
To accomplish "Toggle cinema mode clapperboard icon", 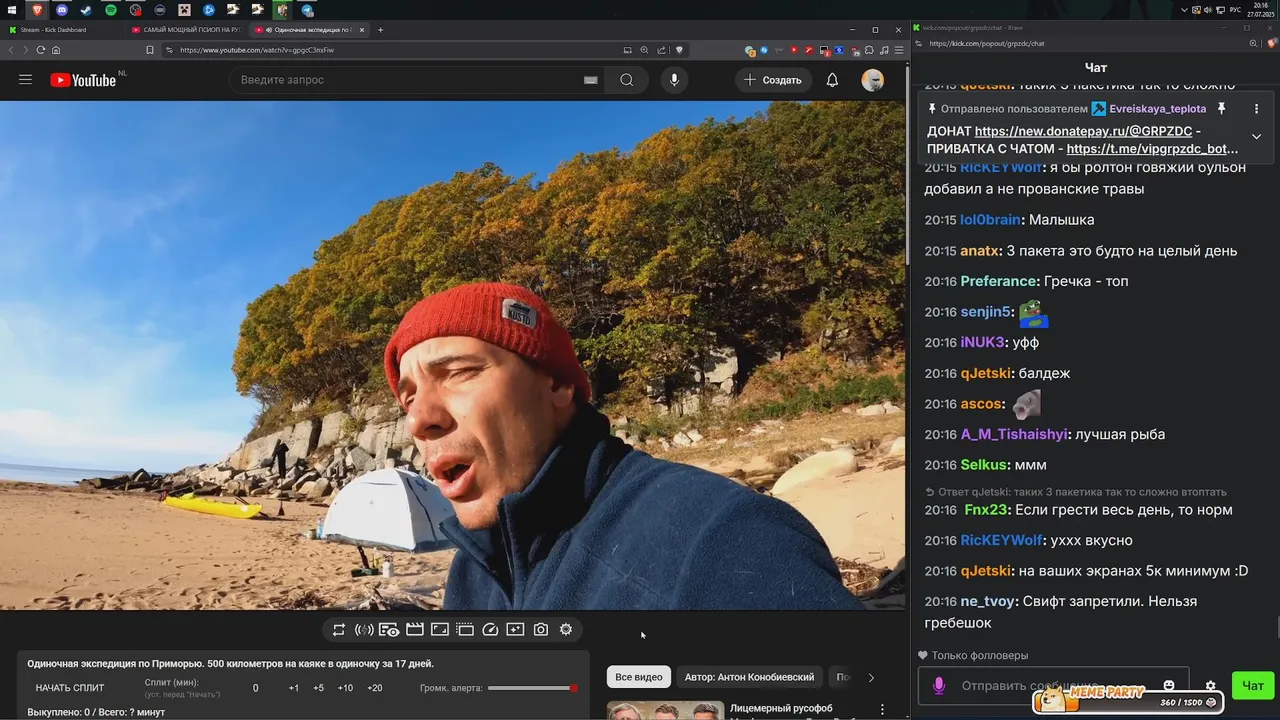I will 414,629.
